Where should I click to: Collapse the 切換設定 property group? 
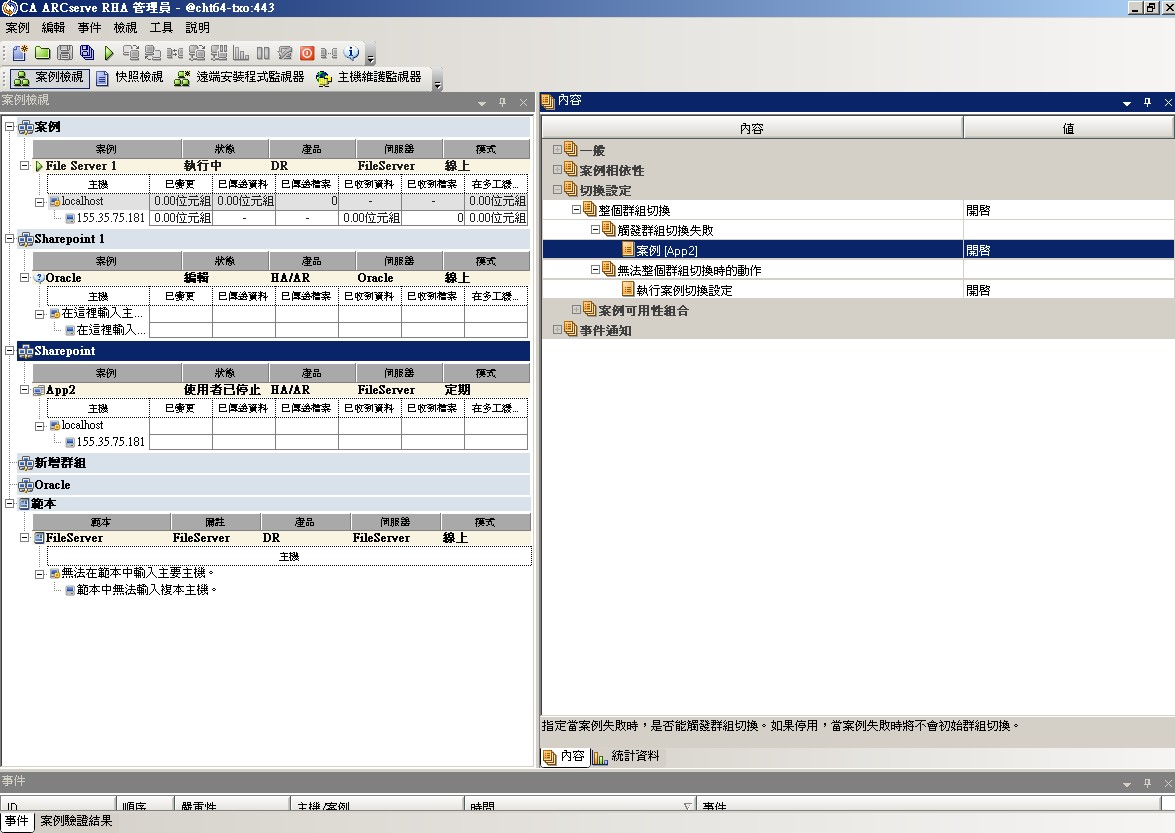[558, 190]
